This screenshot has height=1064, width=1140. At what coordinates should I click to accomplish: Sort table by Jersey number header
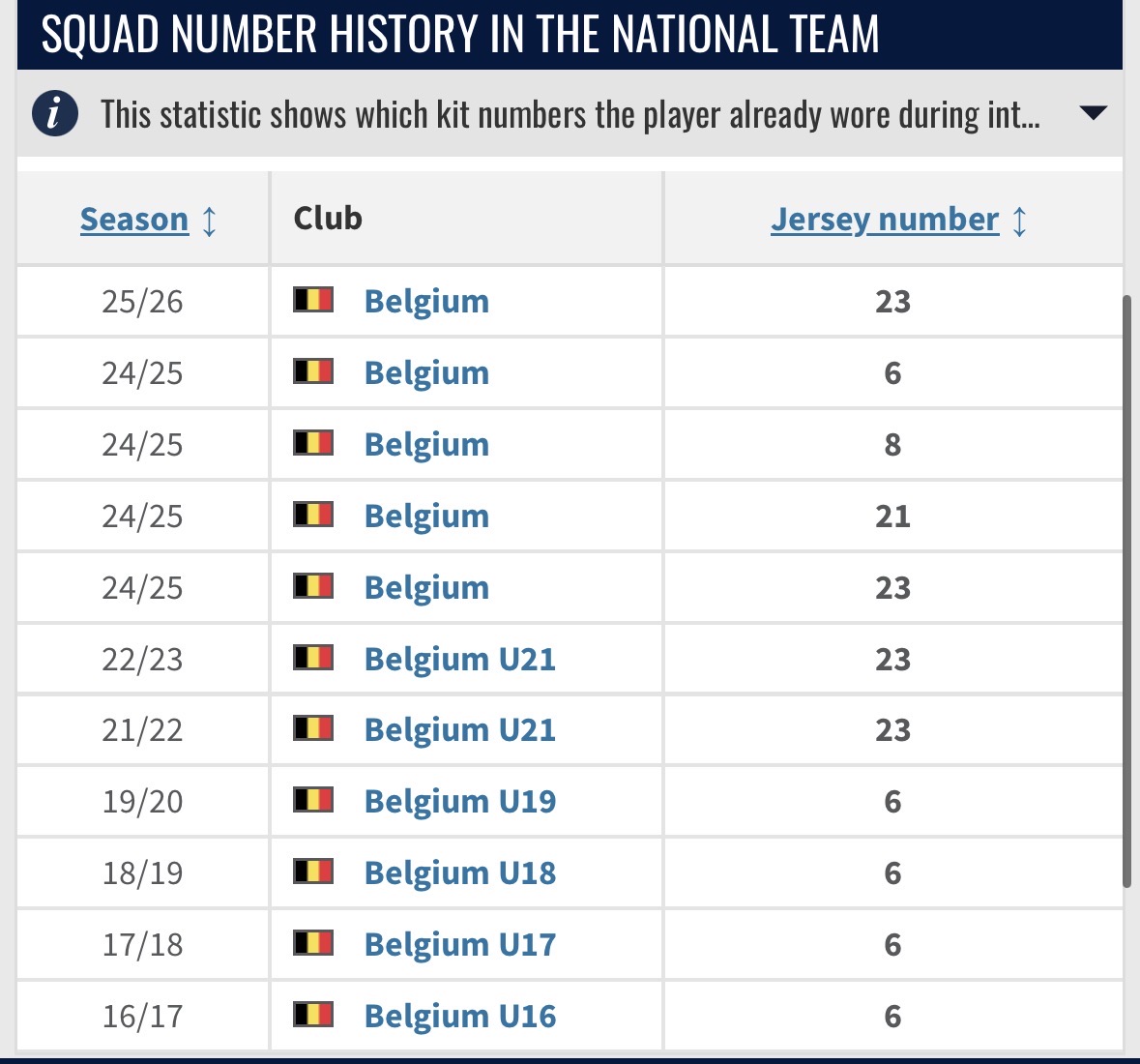click(x=884, y=220)
